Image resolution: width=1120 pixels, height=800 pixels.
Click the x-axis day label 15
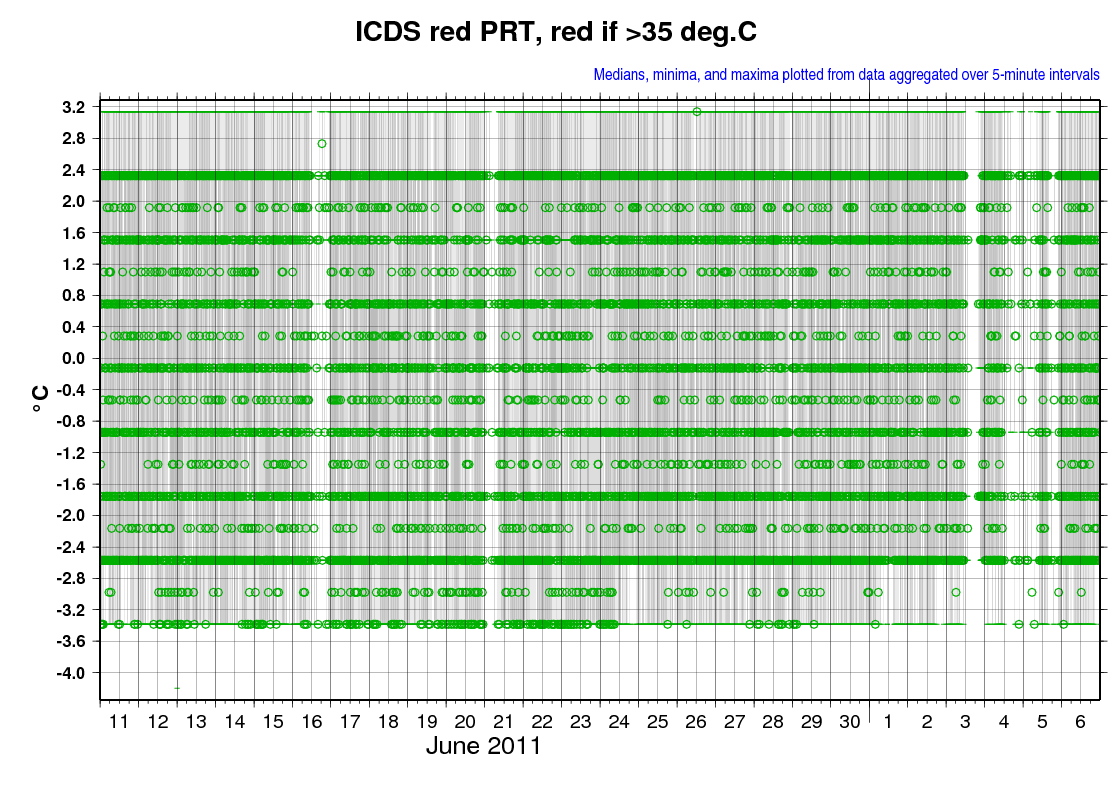coord(273,722)
